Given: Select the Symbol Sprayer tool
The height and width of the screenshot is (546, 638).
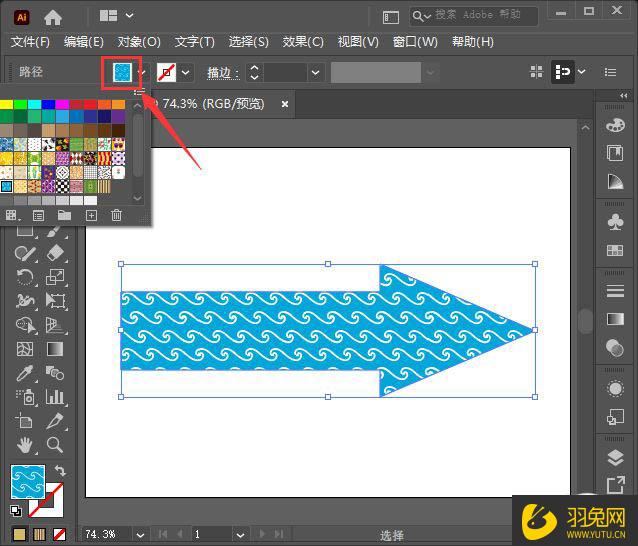Looking at the screenshot, I should point(26,397).
